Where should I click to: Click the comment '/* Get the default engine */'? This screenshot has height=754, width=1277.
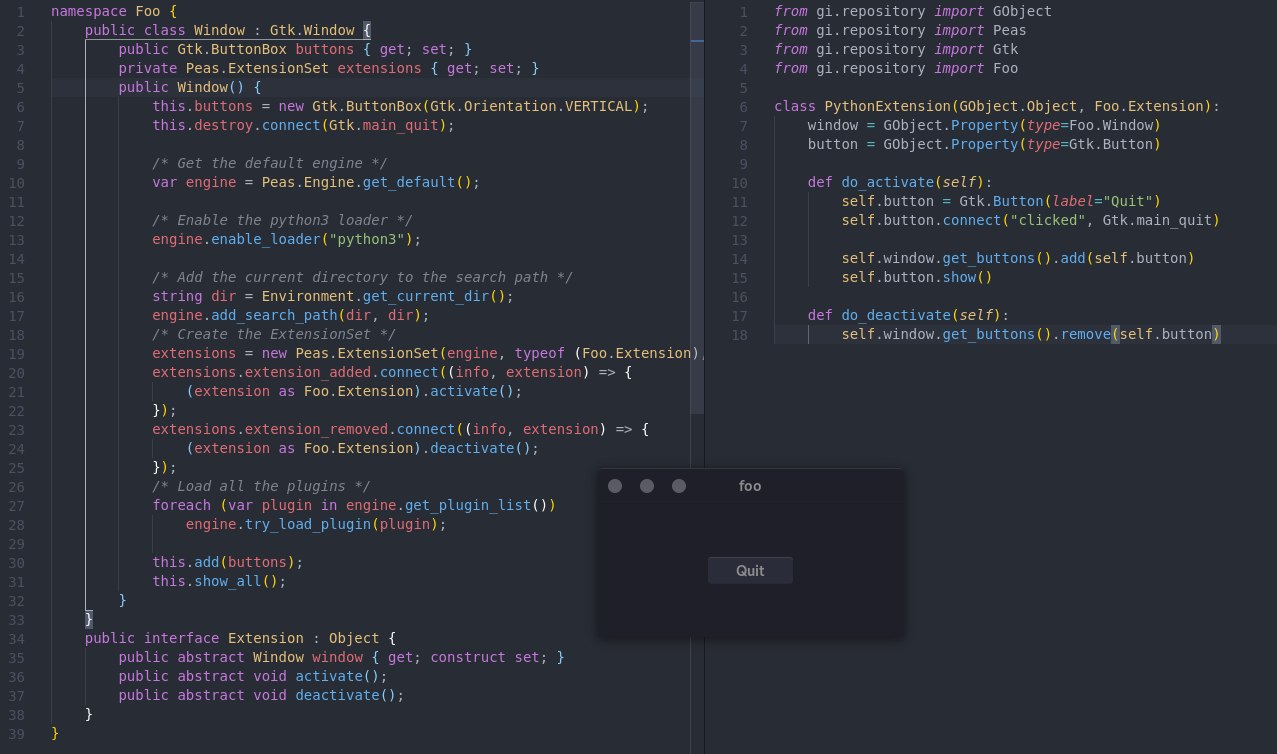click(x=269, y=163)
